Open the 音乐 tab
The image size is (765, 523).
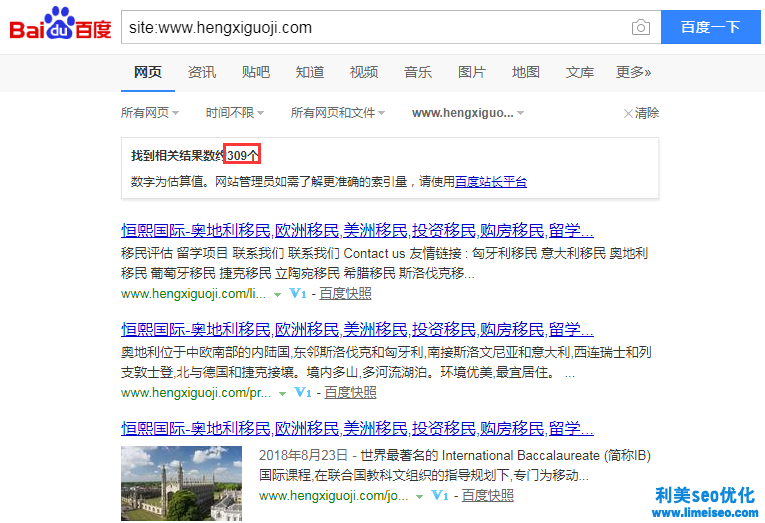[x=418, y=72]
